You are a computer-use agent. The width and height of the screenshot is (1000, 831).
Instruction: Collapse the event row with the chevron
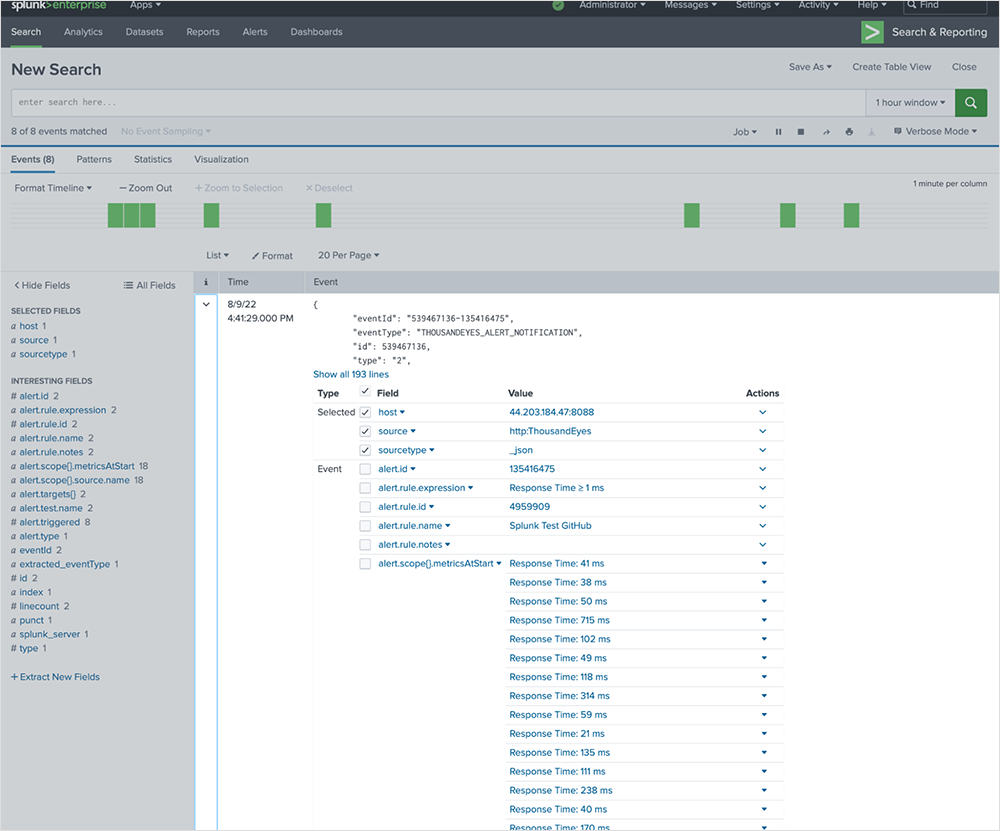(206, 303)
